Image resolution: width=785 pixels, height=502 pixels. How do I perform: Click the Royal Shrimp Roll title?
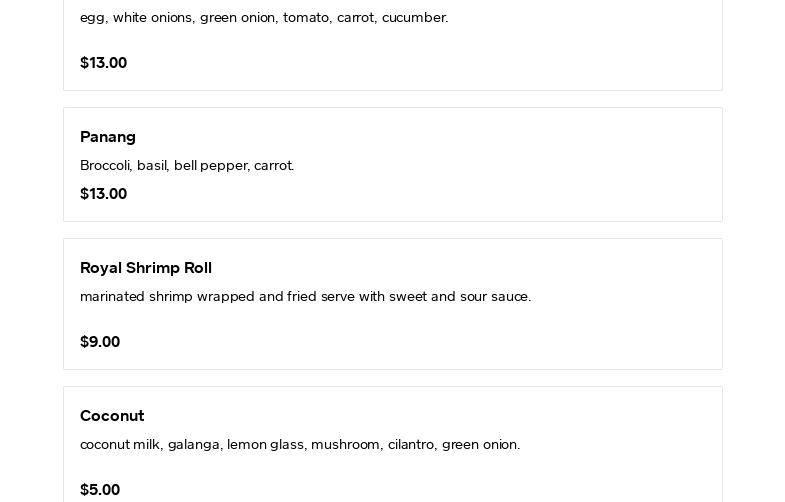click(146, 268)
